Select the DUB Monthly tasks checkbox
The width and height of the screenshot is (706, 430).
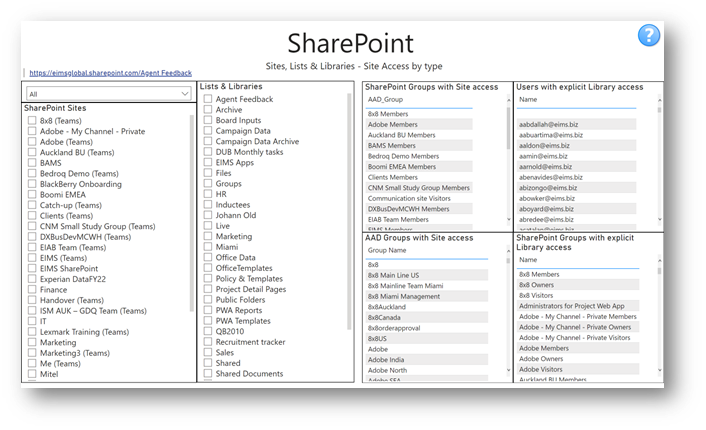[208, 152]
